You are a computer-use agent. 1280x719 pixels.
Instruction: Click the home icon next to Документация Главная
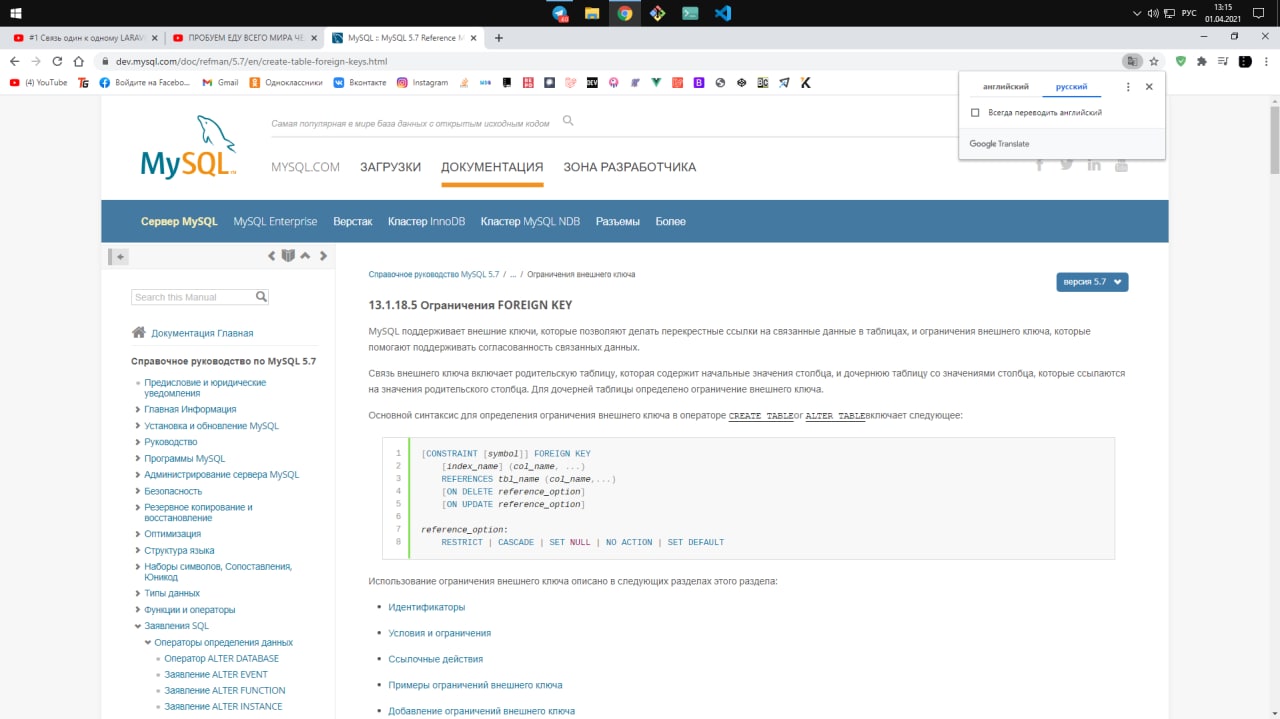(x=139, y=333)
